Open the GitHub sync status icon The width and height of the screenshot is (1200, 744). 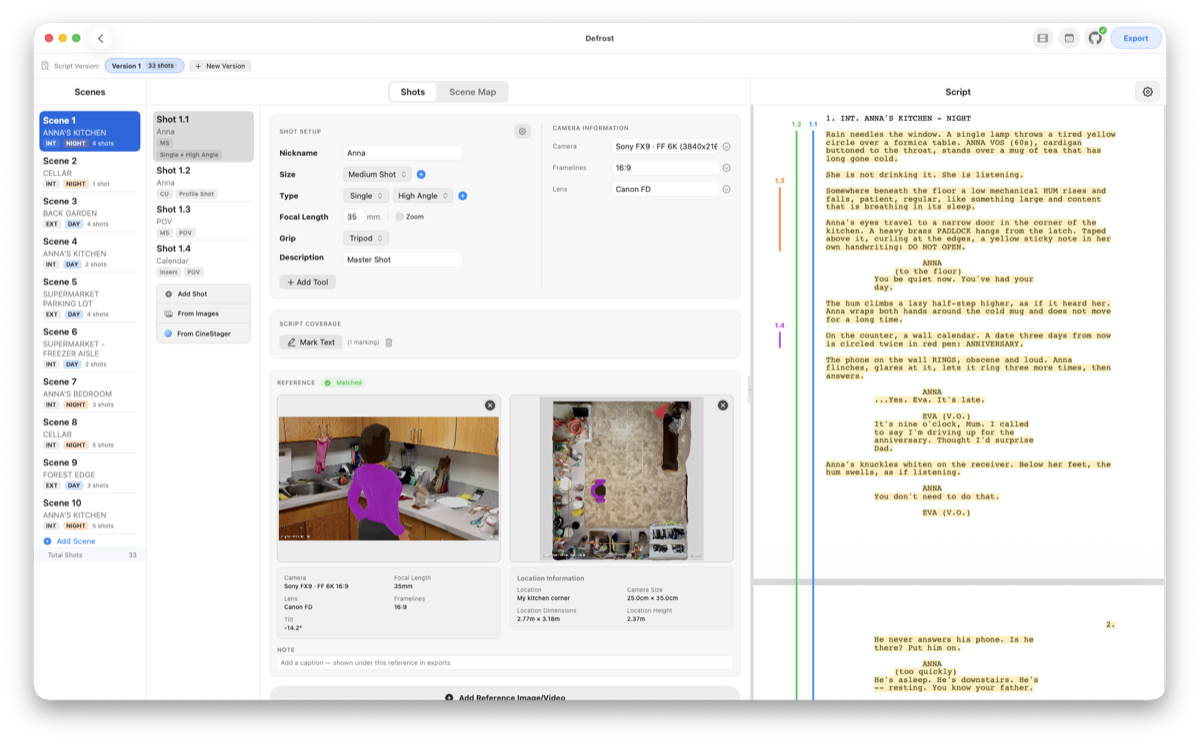point(1095,38)
